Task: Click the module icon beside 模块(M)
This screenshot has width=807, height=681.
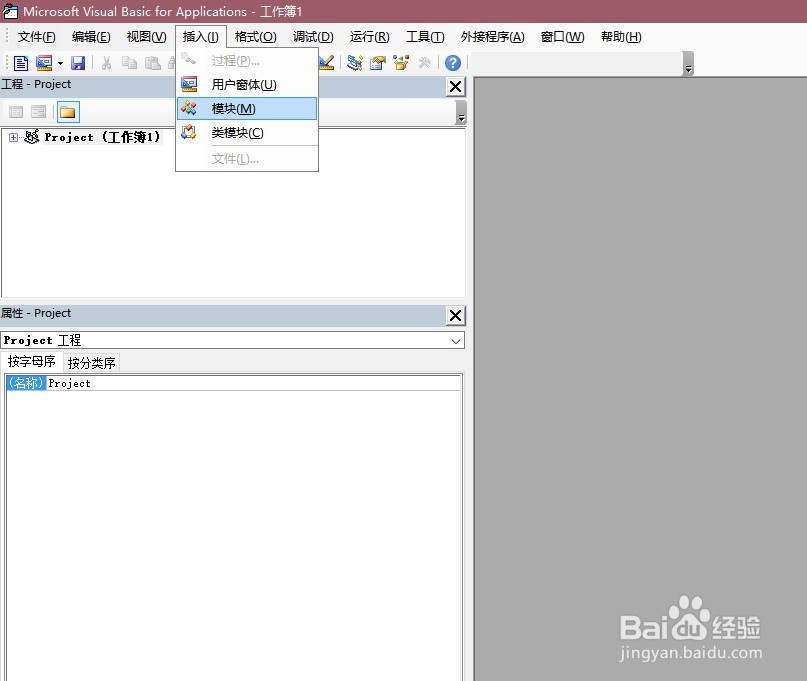Action: pos(189,108)
